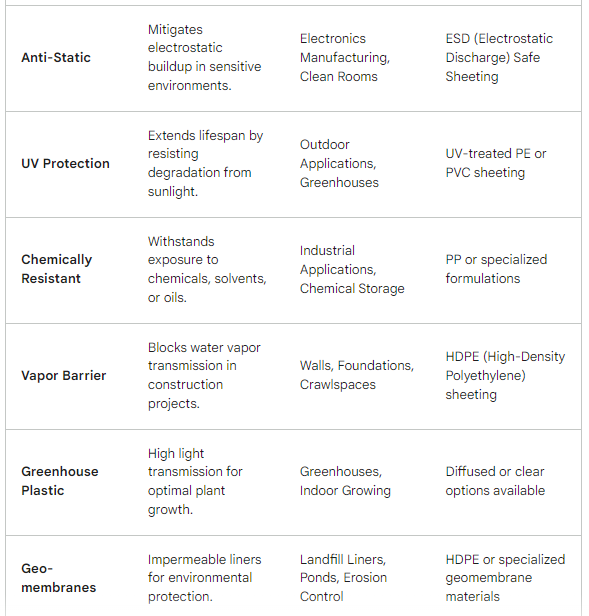Screen dimensions: 589x616
Task: Click the Chemically Resistant heading cell
Action: pos(57,269)
